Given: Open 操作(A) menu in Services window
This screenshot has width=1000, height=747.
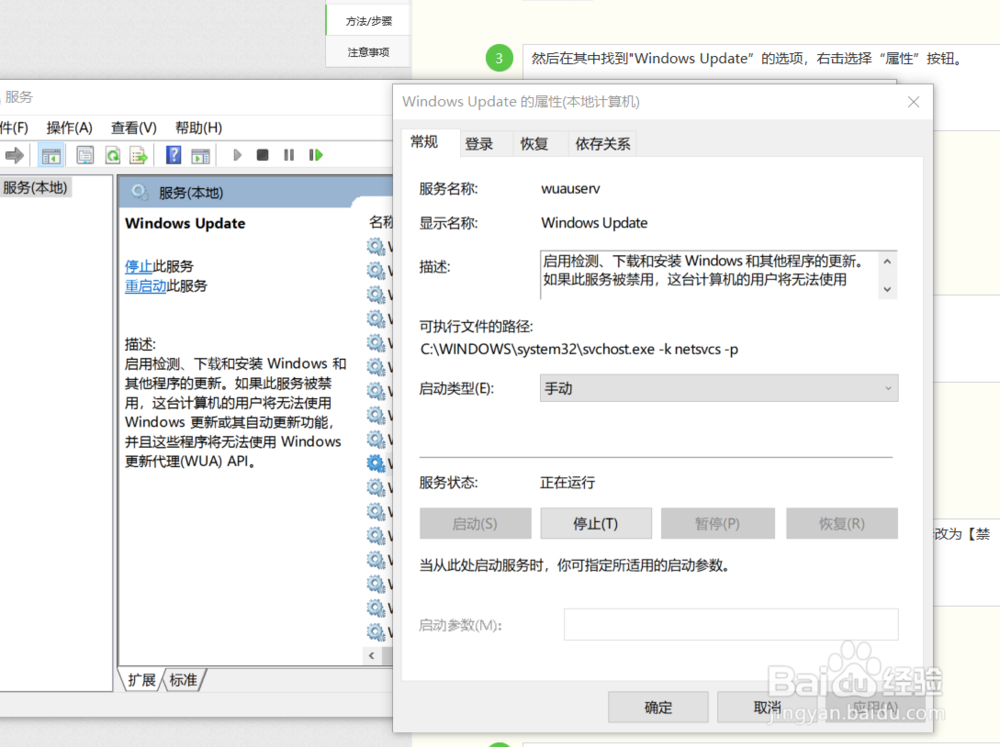Looking at the screenshot, I should (x=70, y=128).
